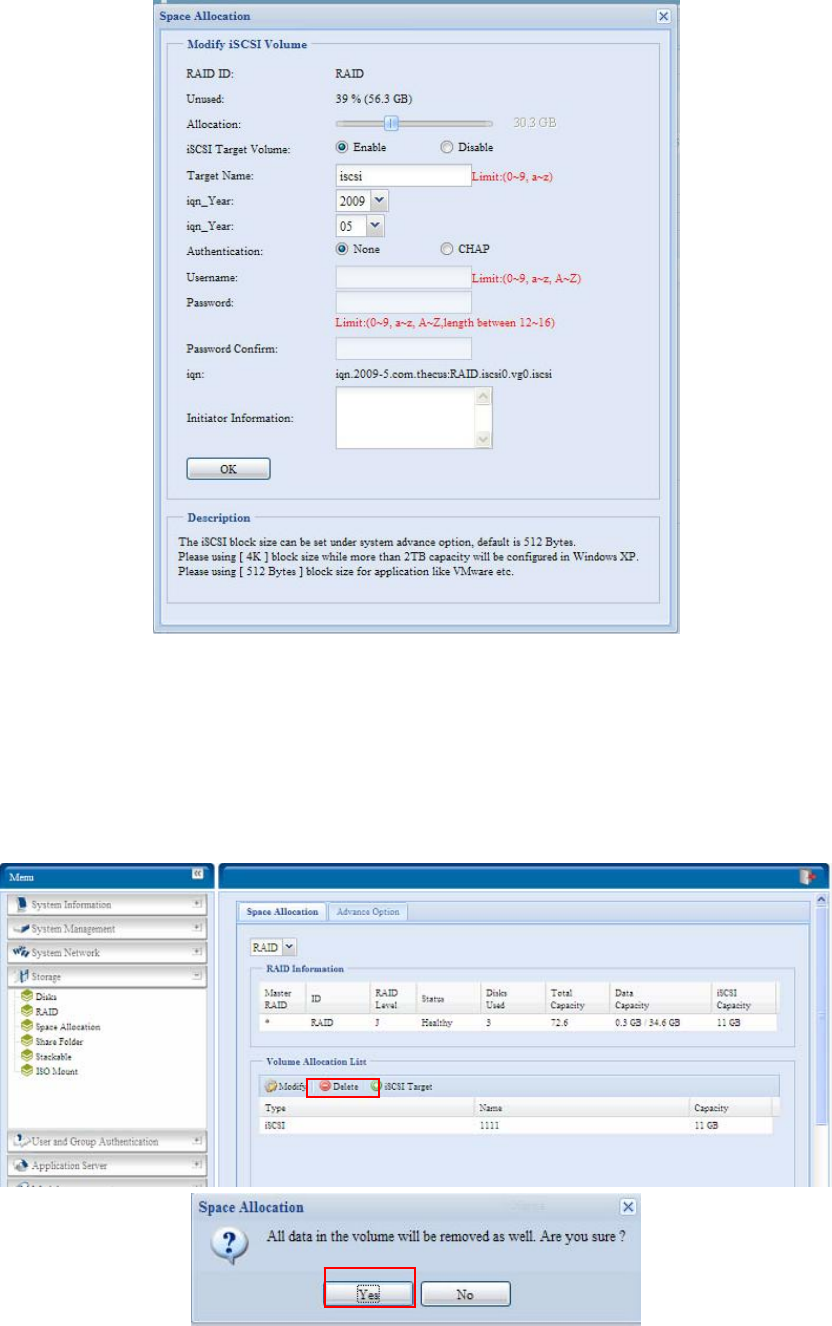Image resolution: width=832 pixels, height=1326 pixels.
Task: Click the 0.3 GB / 34.6 GB data capacity cell
Action: point(648,1022)
